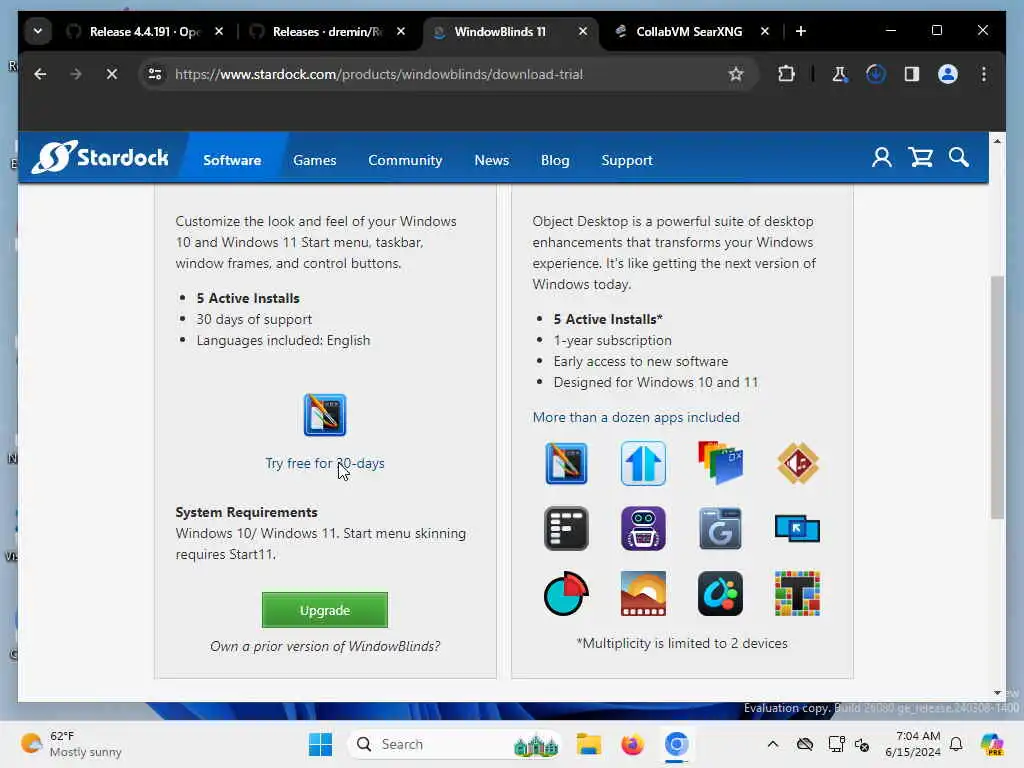Select the Fences colored windows app icon

[x=720, y=462]
